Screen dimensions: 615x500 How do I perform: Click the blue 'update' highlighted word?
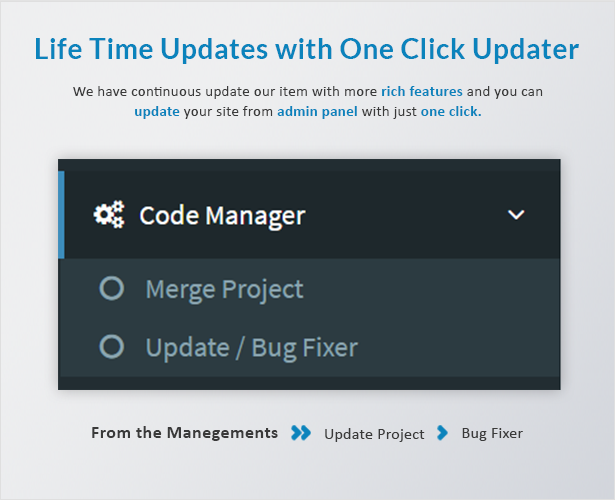[x=157, y=112]
